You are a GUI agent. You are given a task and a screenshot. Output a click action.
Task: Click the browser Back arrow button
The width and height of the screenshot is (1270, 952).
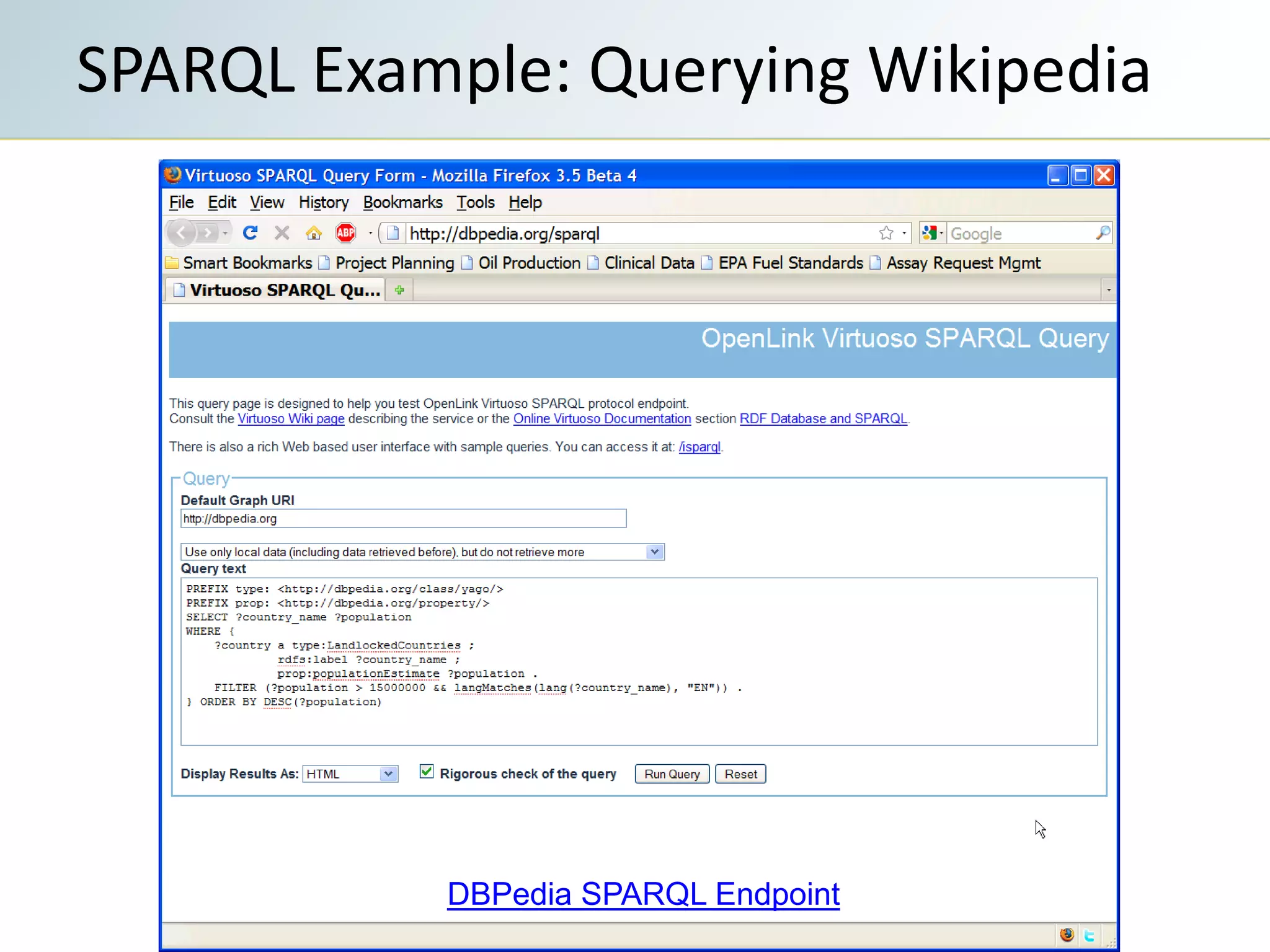pyautogui.click(x=182, y=233)
